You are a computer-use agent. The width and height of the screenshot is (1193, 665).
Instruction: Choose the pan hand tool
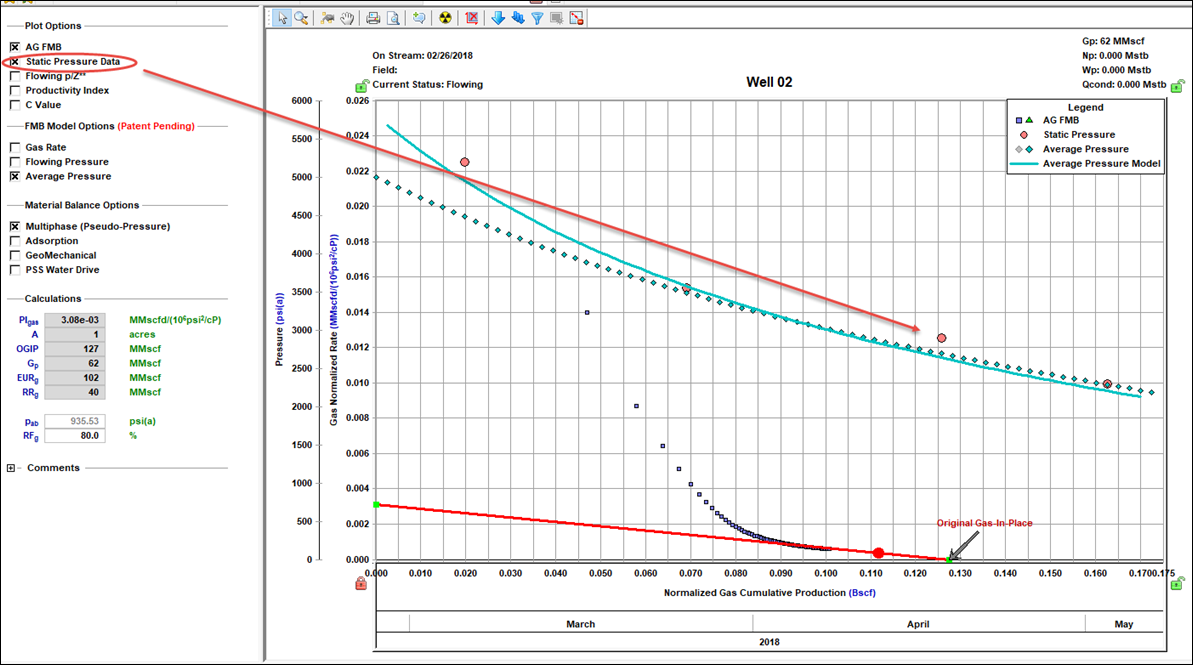click(x=348, y=18)
